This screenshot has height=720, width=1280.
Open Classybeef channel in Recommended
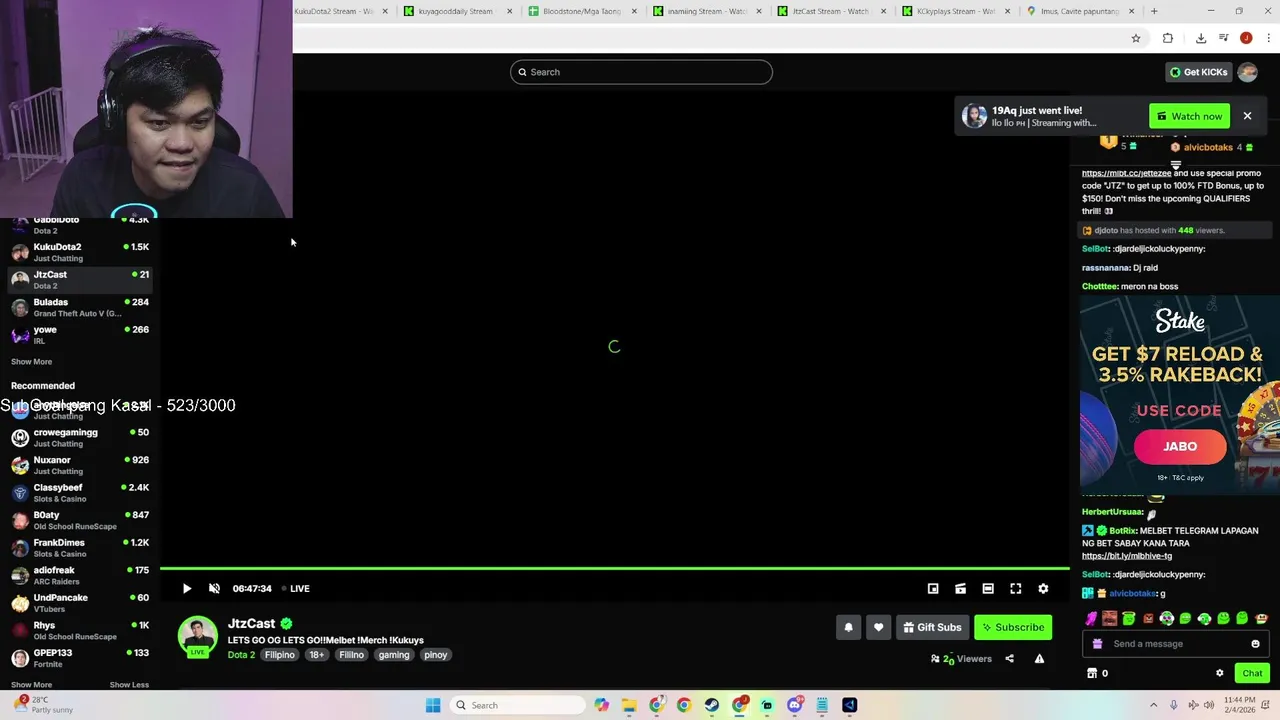click(x=80, y=492)
